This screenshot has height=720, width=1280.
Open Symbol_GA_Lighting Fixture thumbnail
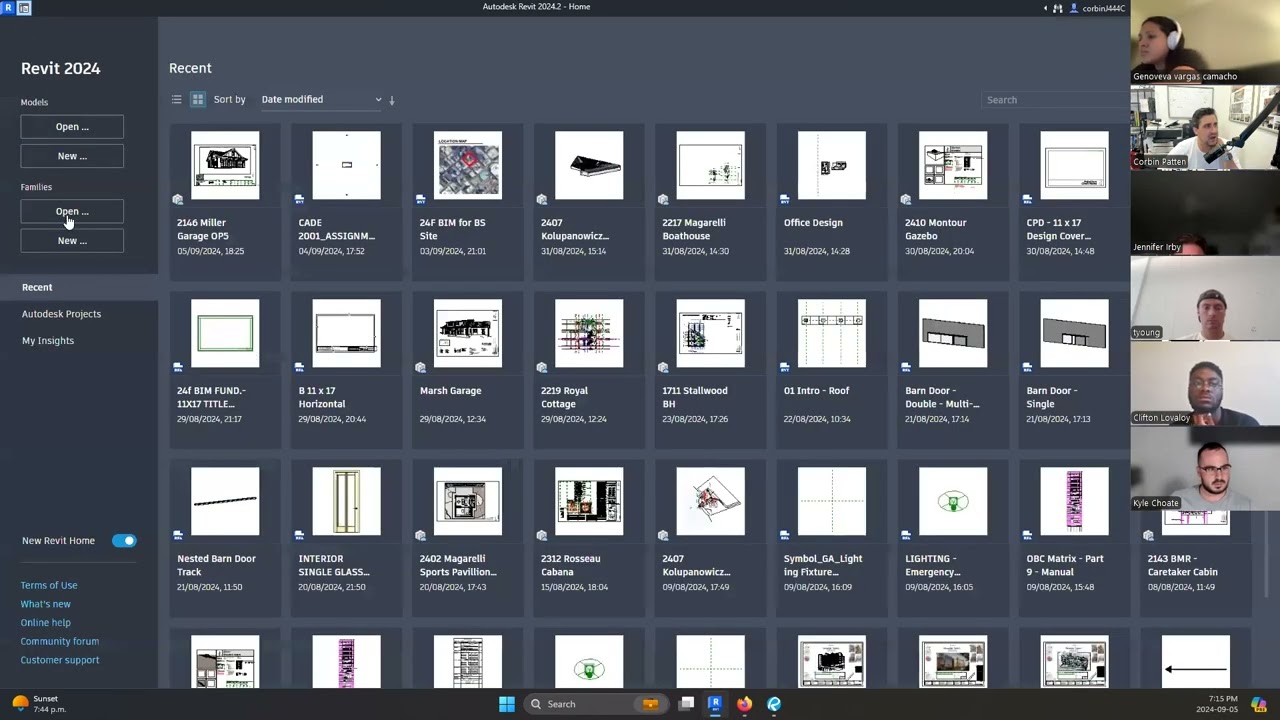point(832,501)
